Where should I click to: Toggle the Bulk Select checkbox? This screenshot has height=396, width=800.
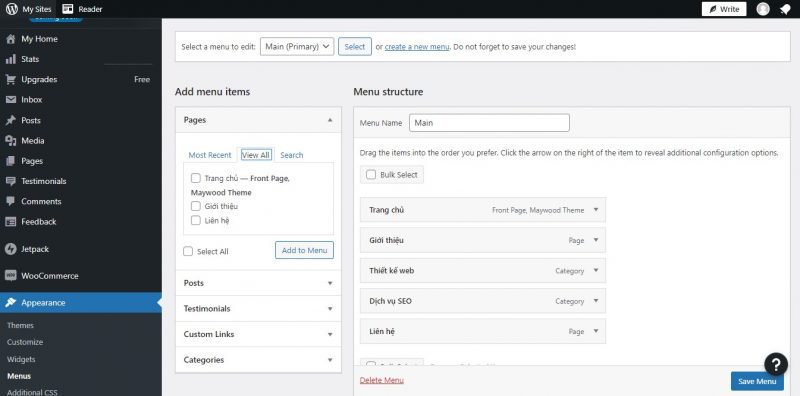pos(371,175)
